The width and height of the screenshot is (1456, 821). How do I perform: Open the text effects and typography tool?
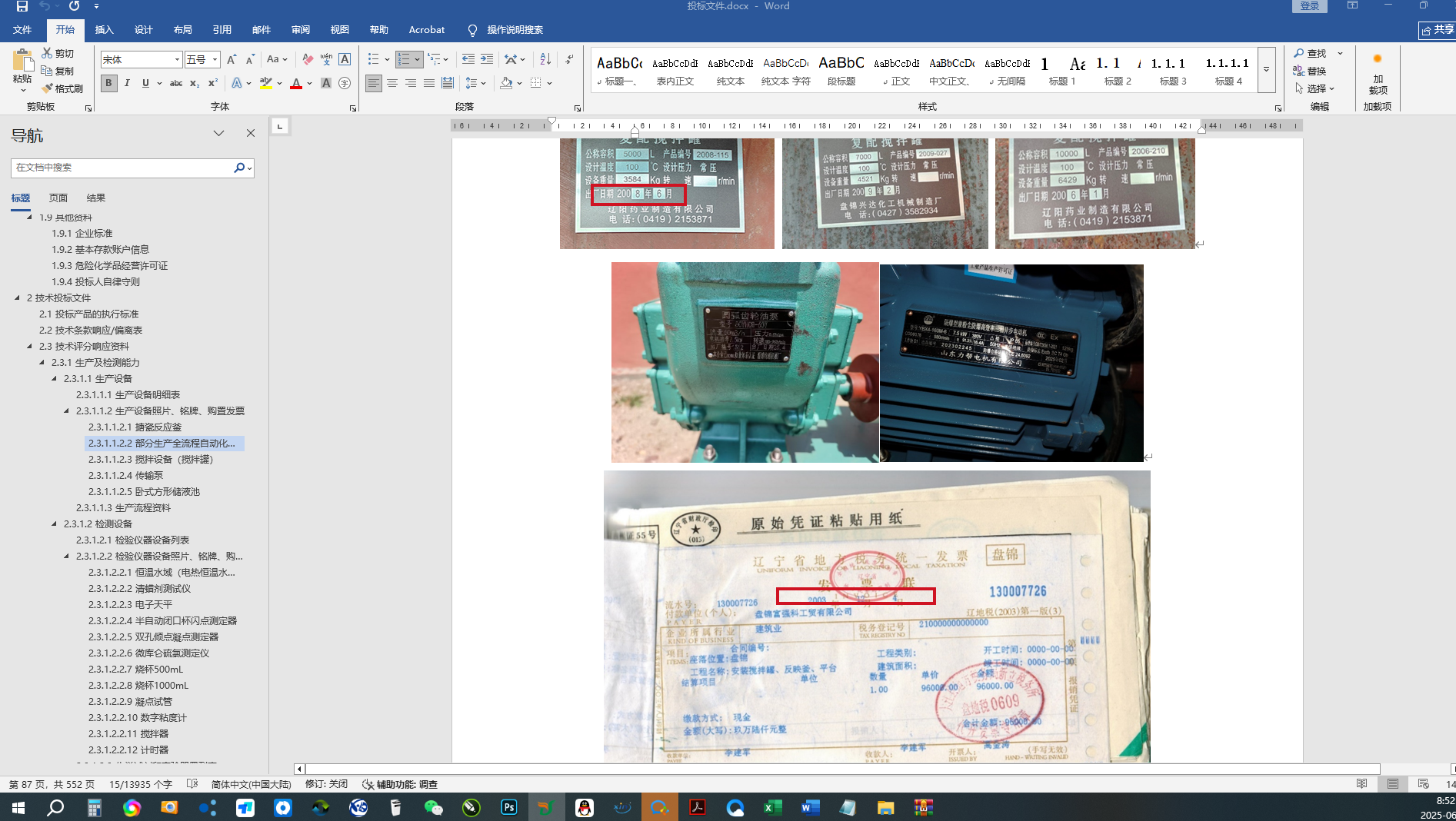237,83
